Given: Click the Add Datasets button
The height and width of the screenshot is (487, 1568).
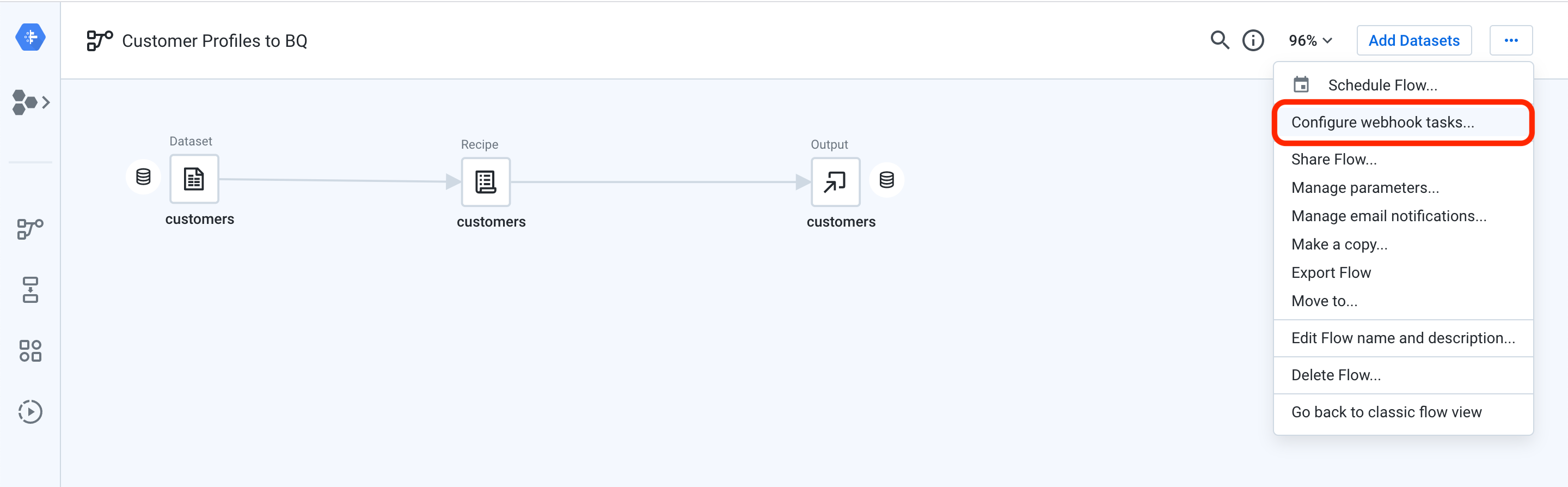Looking at the screenshot, I should click(1414, 40).
